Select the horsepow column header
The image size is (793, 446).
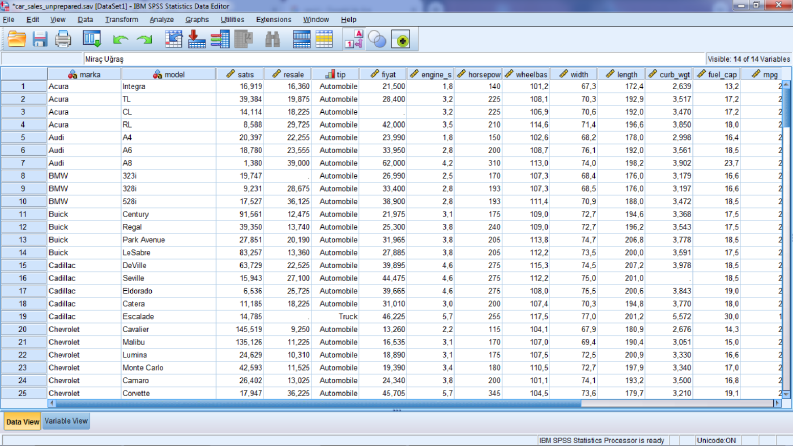pyautogui.click(x=478, y=74)
